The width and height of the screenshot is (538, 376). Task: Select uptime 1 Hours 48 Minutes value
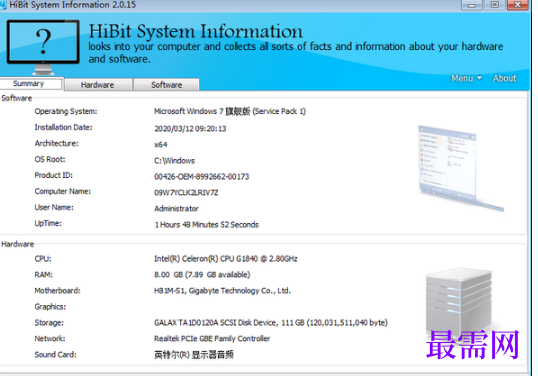[x=207, y=225]
